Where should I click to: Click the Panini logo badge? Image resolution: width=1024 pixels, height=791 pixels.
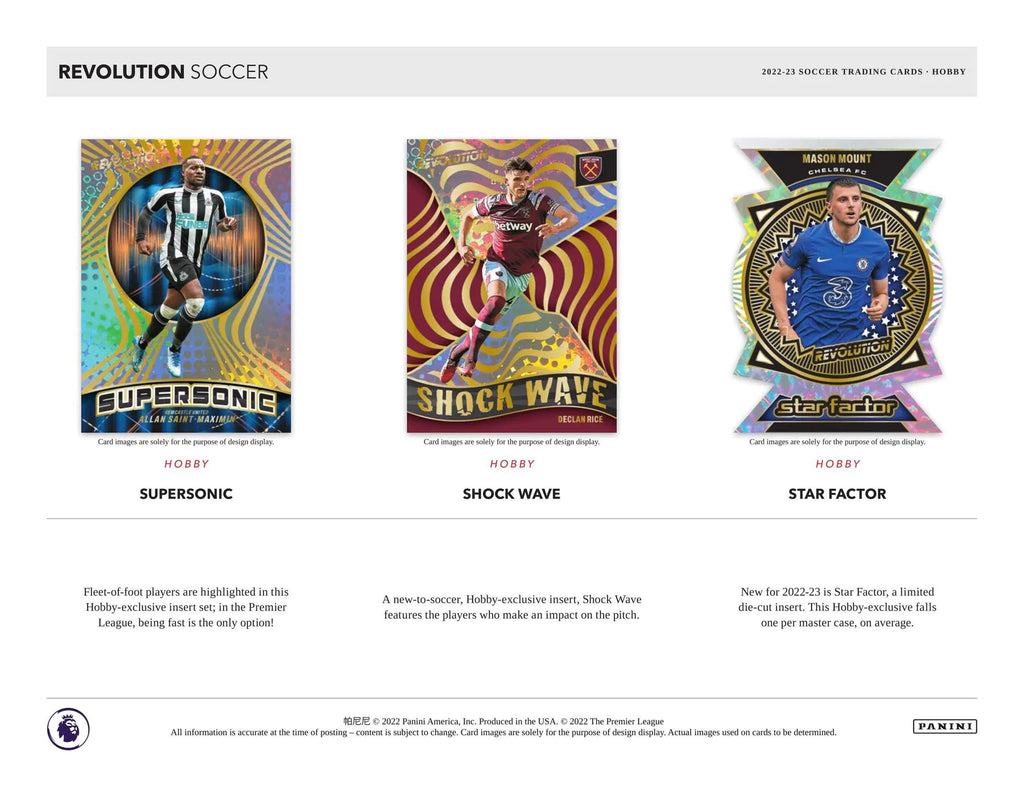pyautogui.click(x=944, y=726)
